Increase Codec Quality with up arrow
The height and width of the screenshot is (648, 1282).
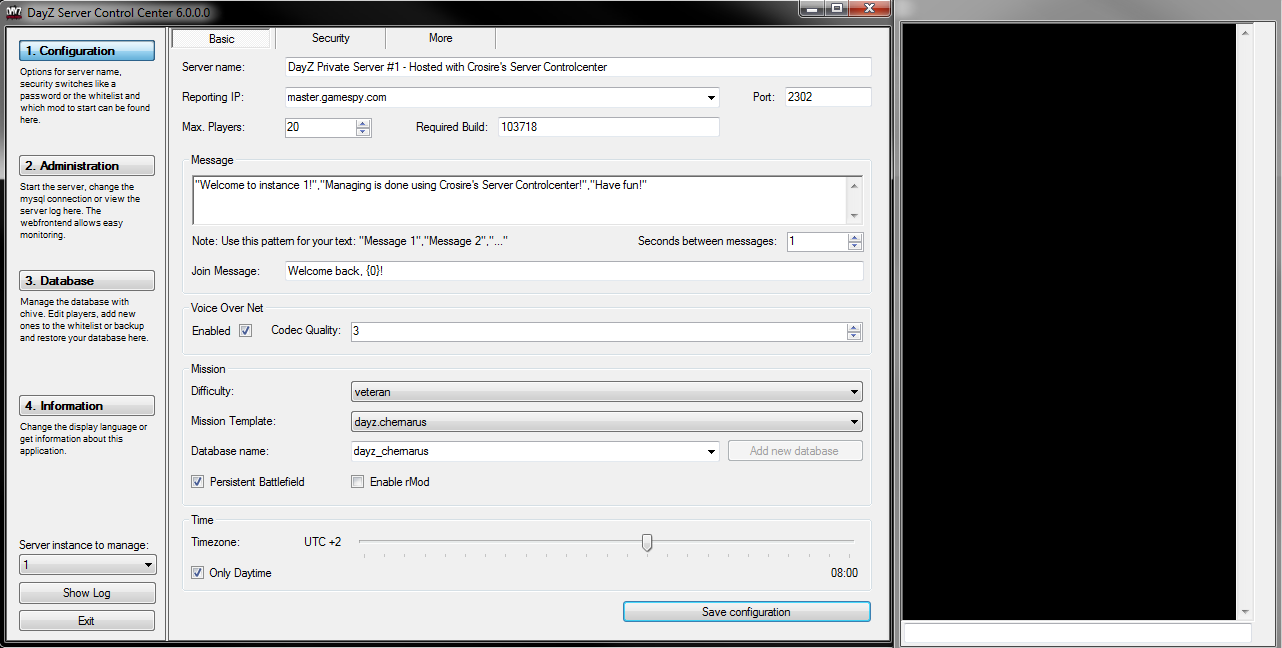point(854,327)
